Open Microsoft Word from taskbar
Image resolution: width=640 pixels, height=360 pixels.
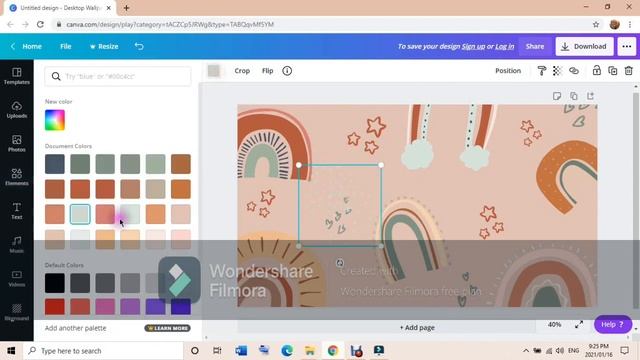point(241,351)
